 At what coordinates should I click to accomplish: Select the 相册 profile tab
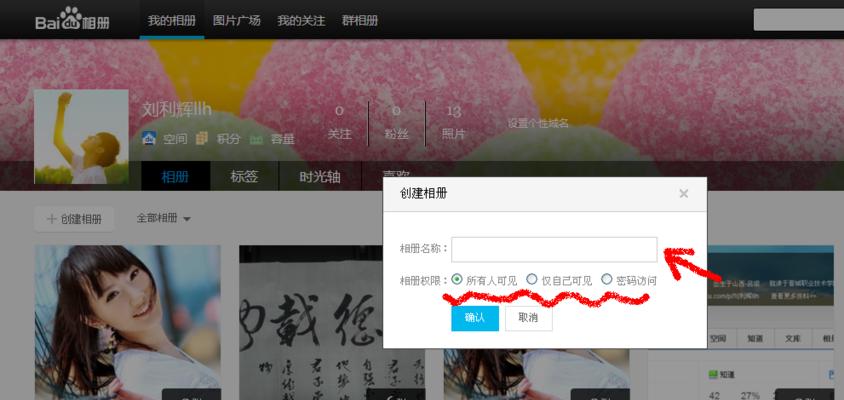pos(175,176)
